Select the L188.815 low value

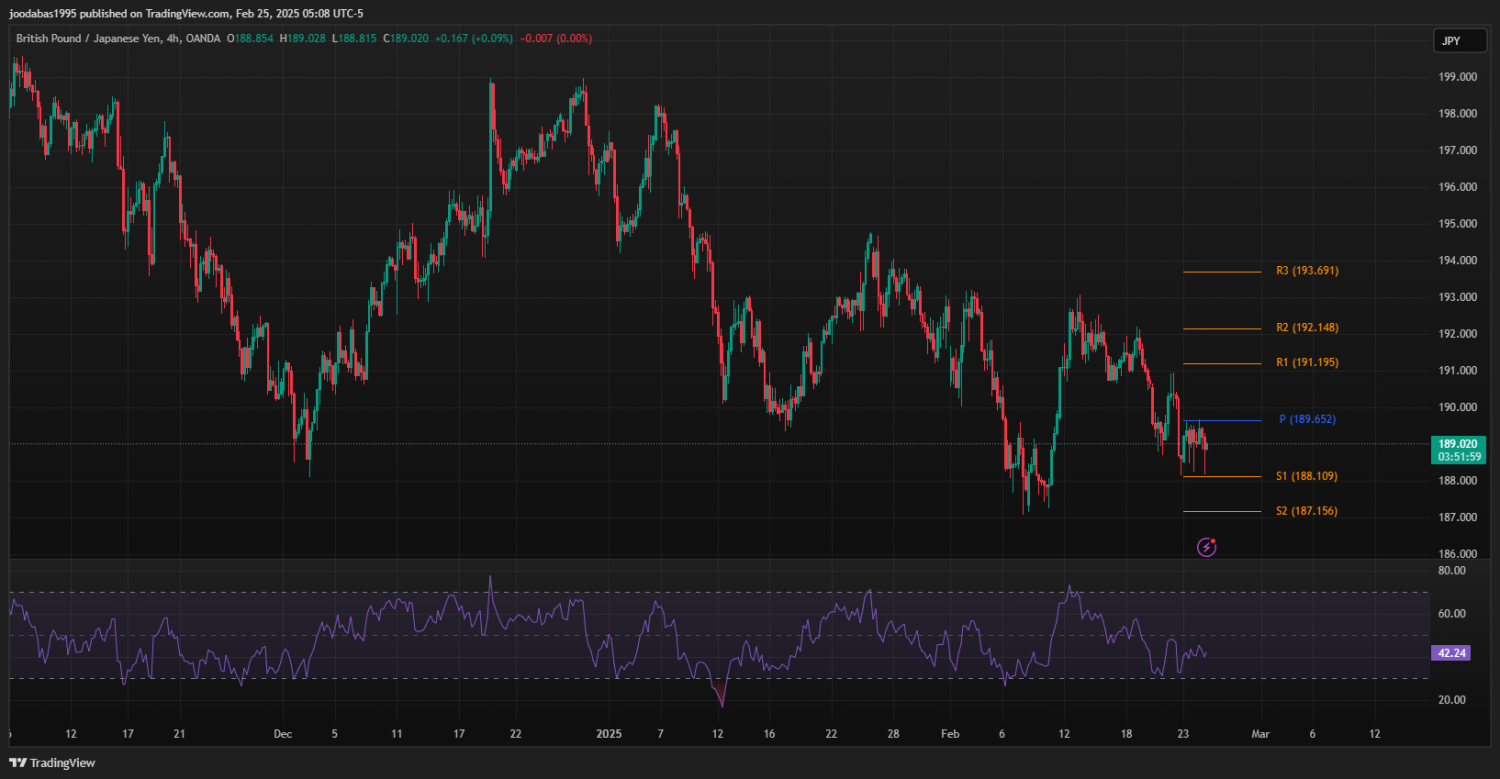coord(353,38)
